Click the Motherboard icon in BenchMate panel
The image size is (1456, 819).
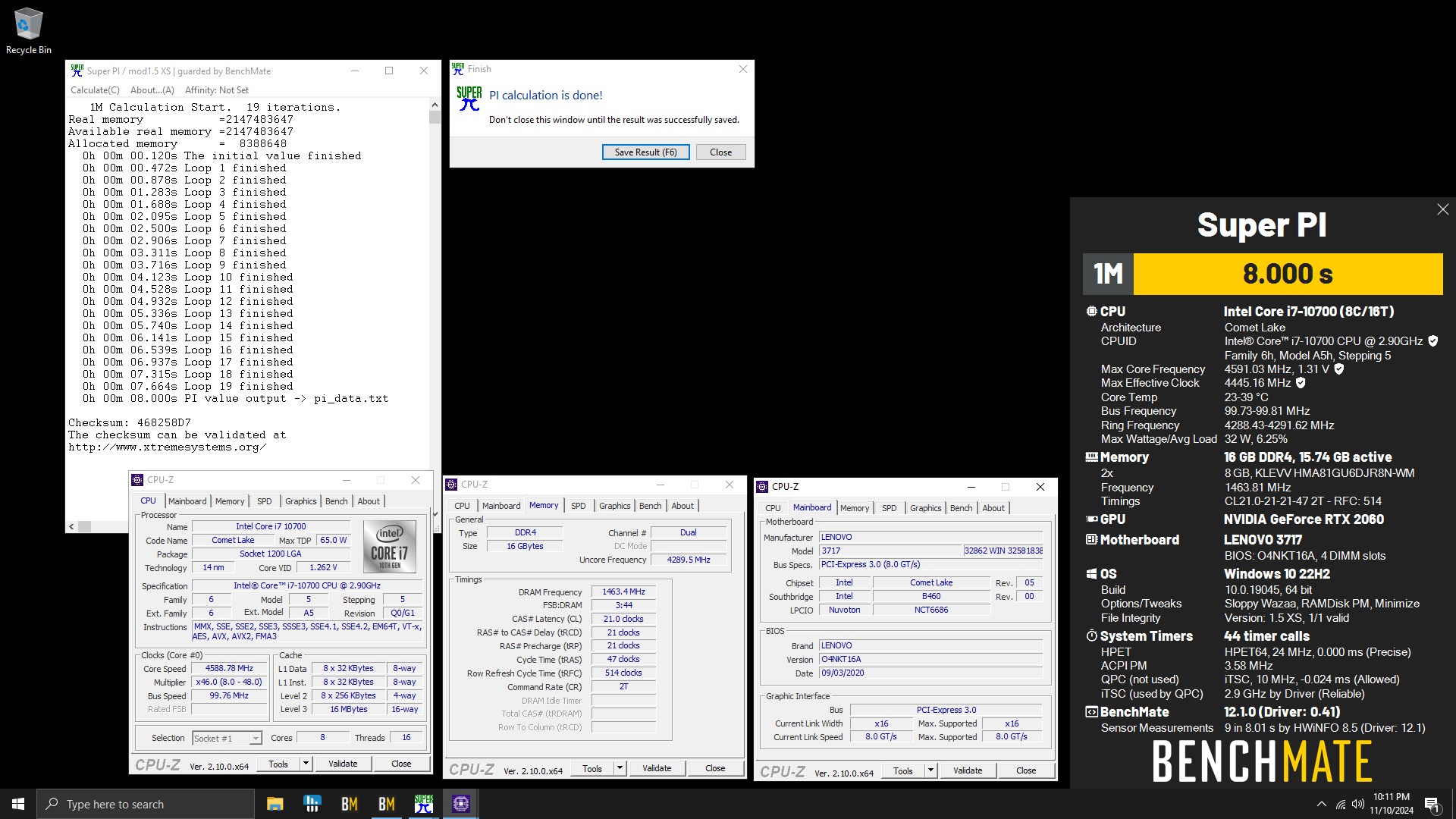tap(1091, 540)
